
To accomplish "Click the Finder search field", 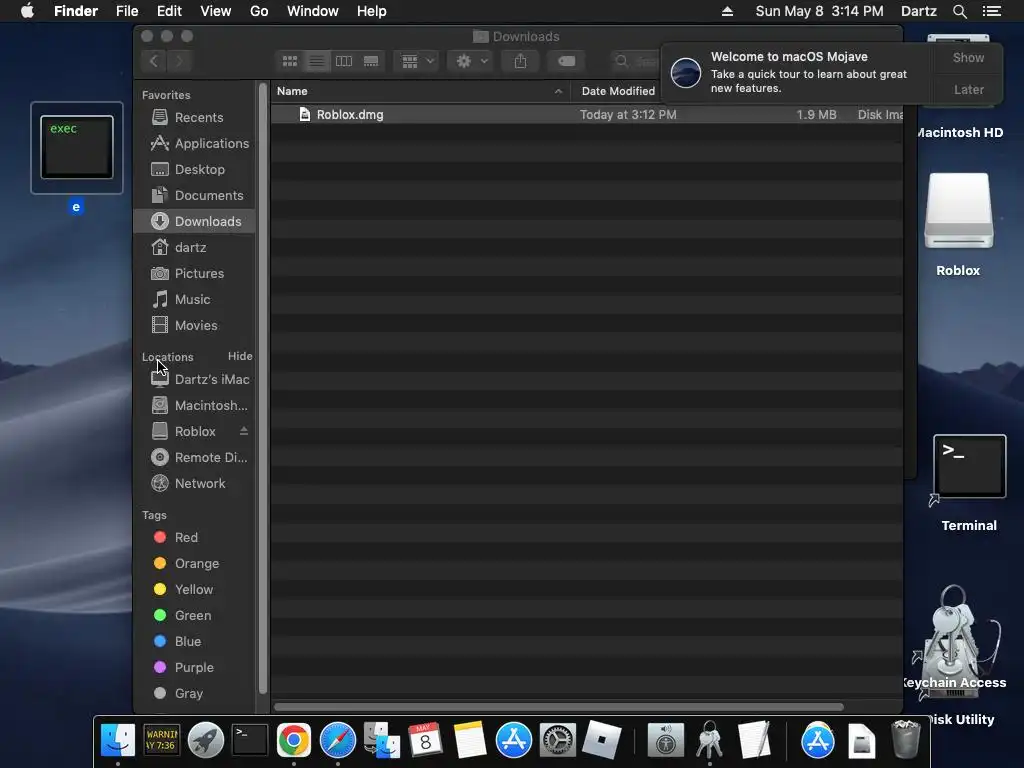I will 636,61.
